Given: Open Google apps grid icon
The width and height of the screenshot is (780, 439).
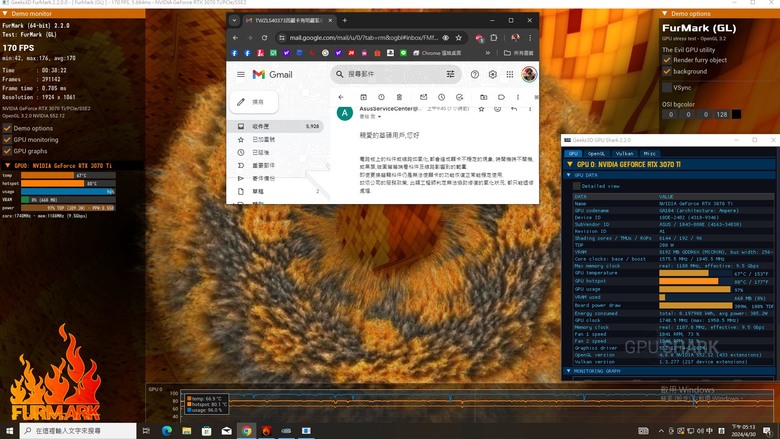Looking at the screenshot, I should pyautogui.click(x=510, y=75).
